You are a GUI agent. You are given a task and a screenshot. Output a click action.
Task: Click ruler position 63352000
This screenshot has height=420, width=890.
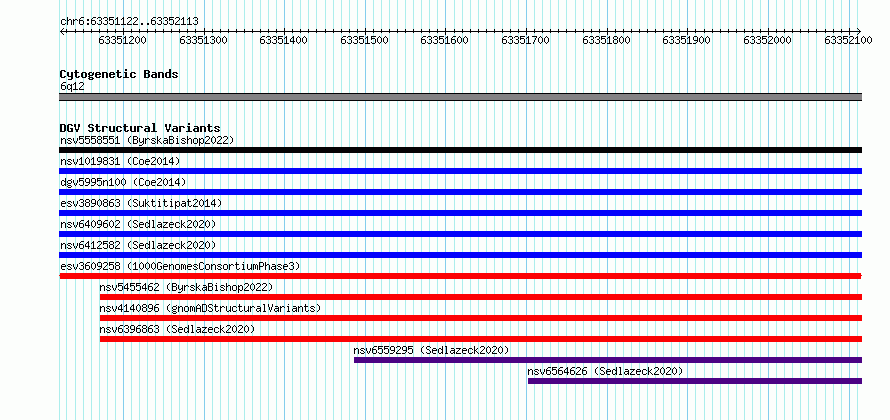tap(767, 41)
